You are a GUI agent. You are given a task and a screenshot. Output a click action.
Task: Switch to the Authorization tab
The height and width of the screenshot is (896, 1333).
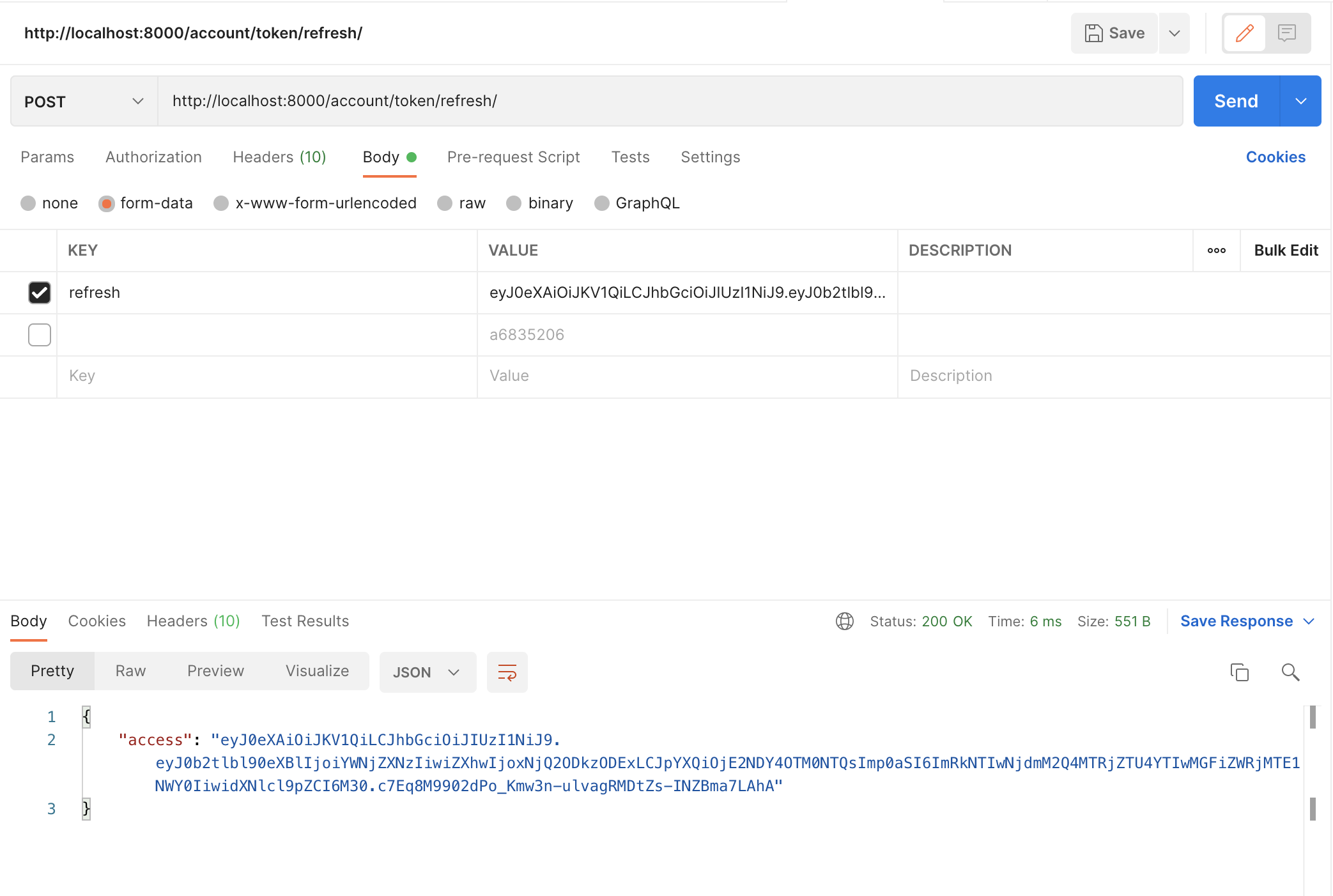pos(153,157)
